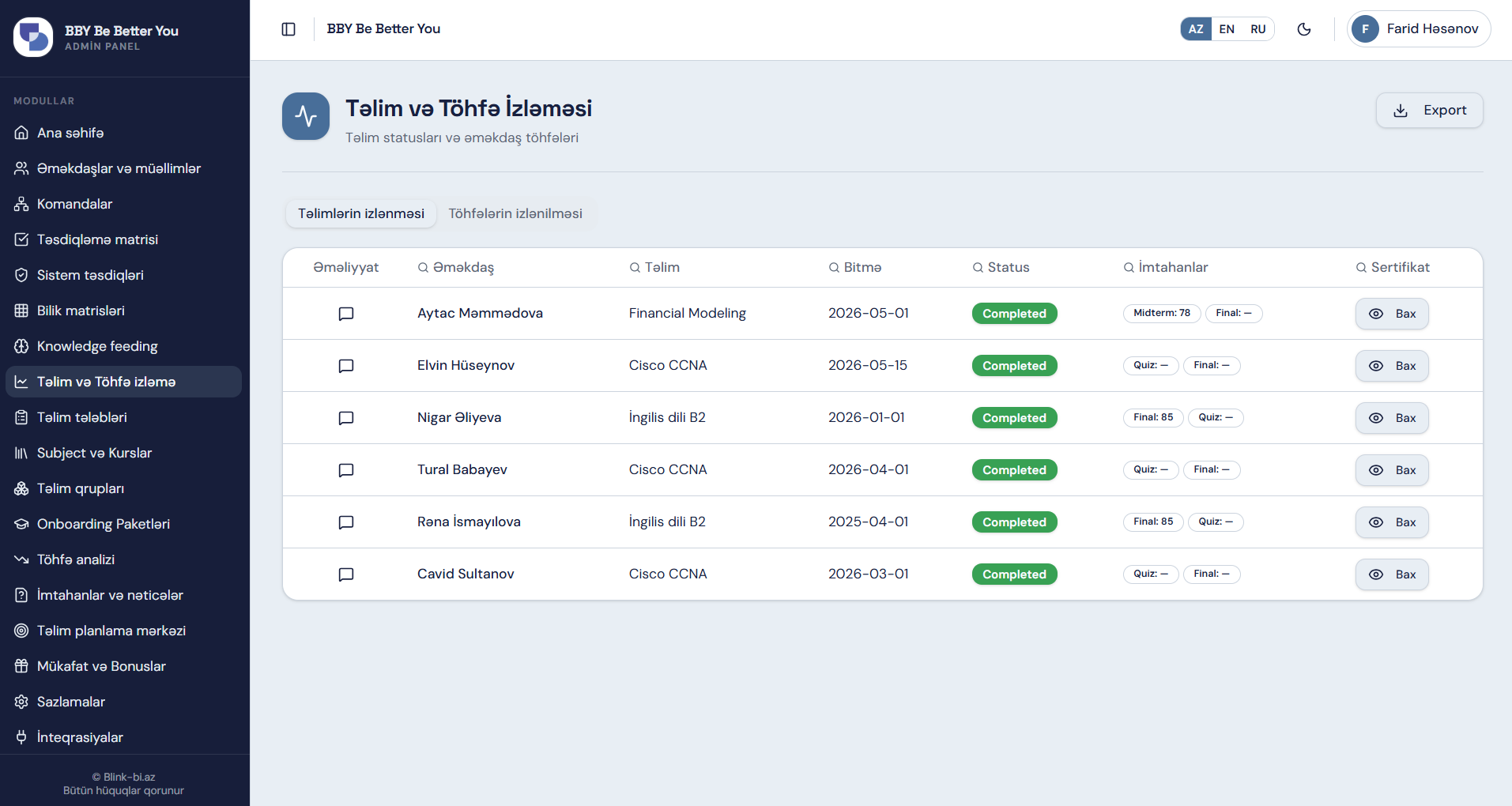Image resolution: width=1512 pixels, height=806 pixels.
Task: Open Ana səhifə in sidebar
Action: (x=123, y=133)
